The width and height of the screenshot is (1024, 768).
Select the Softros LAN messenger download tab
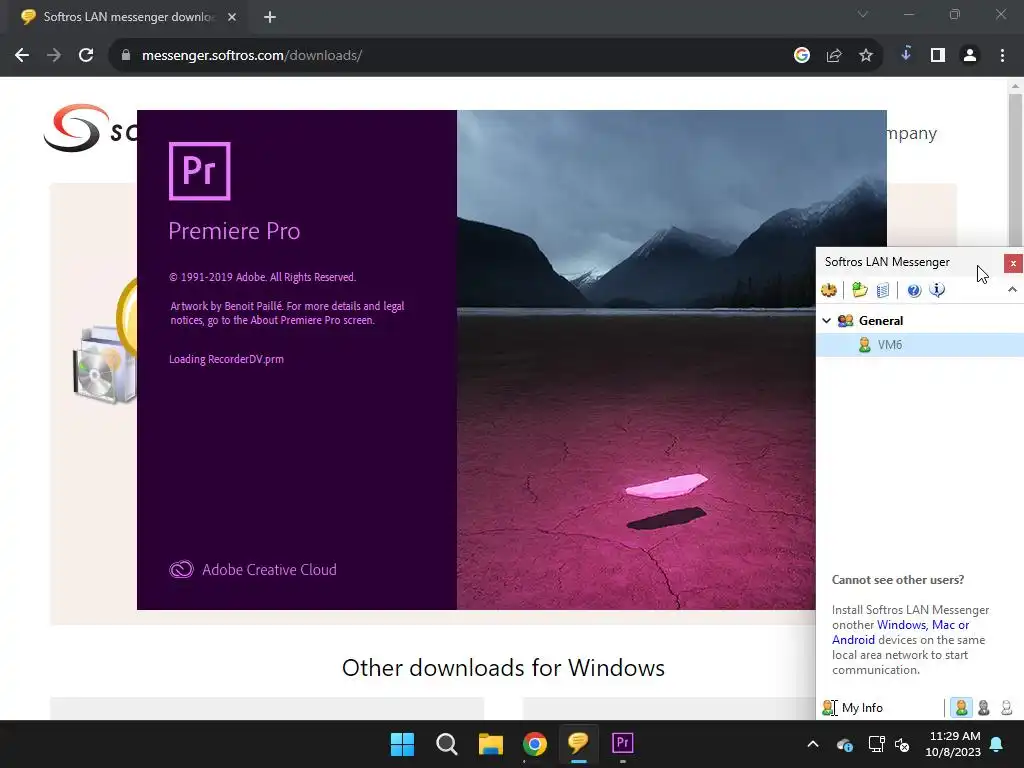click(128, 17)
